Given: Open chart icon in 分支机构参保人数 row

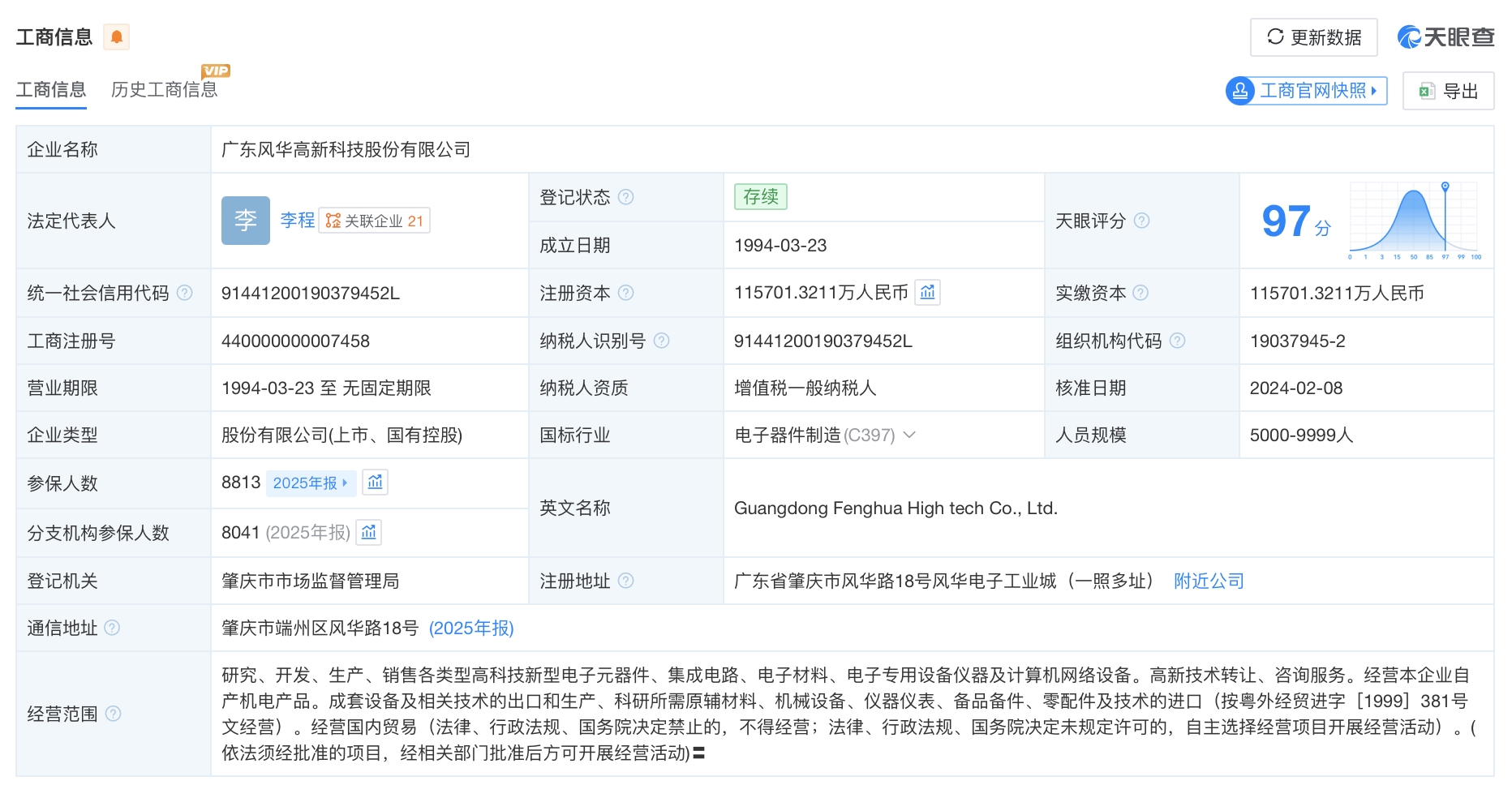Looking at the screenshot, I should coord(368,532).
